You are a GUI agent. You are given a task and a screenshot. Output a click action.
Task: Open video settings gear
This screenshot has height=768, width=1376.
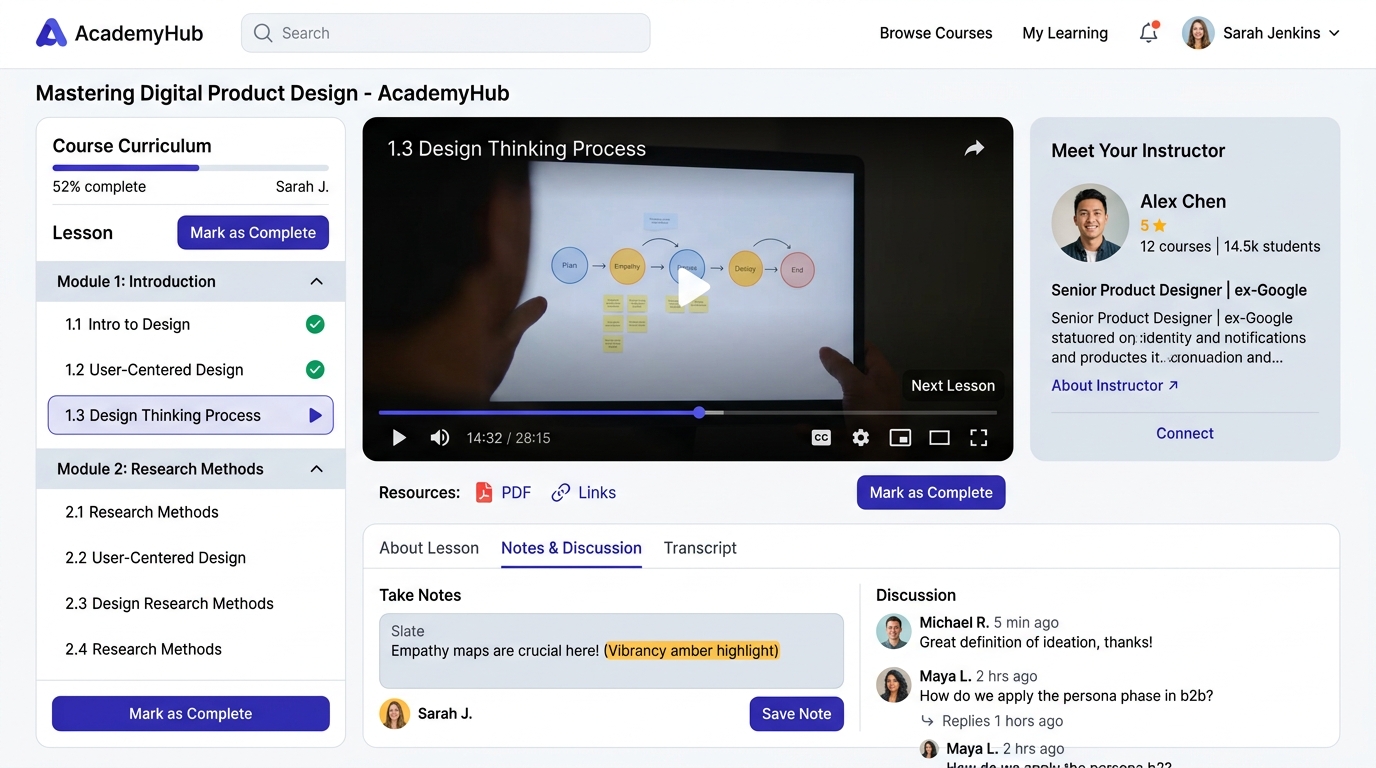click(861, 437)
